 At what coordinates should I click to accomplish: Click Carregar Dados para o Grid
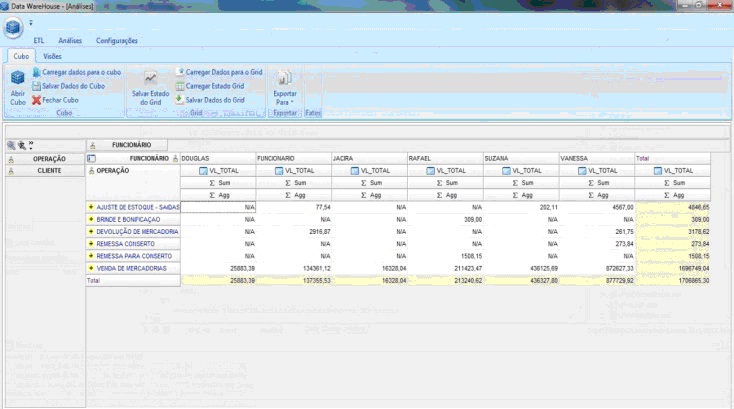222,72
